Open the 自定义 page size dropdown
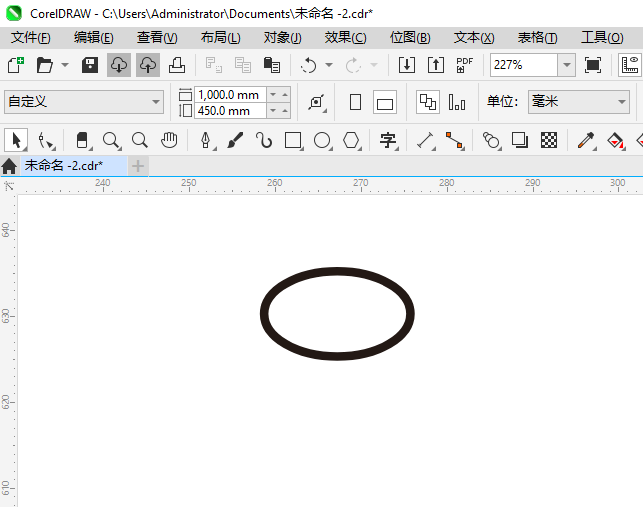This screenshot has height=507, width=643. click(84, 102)
